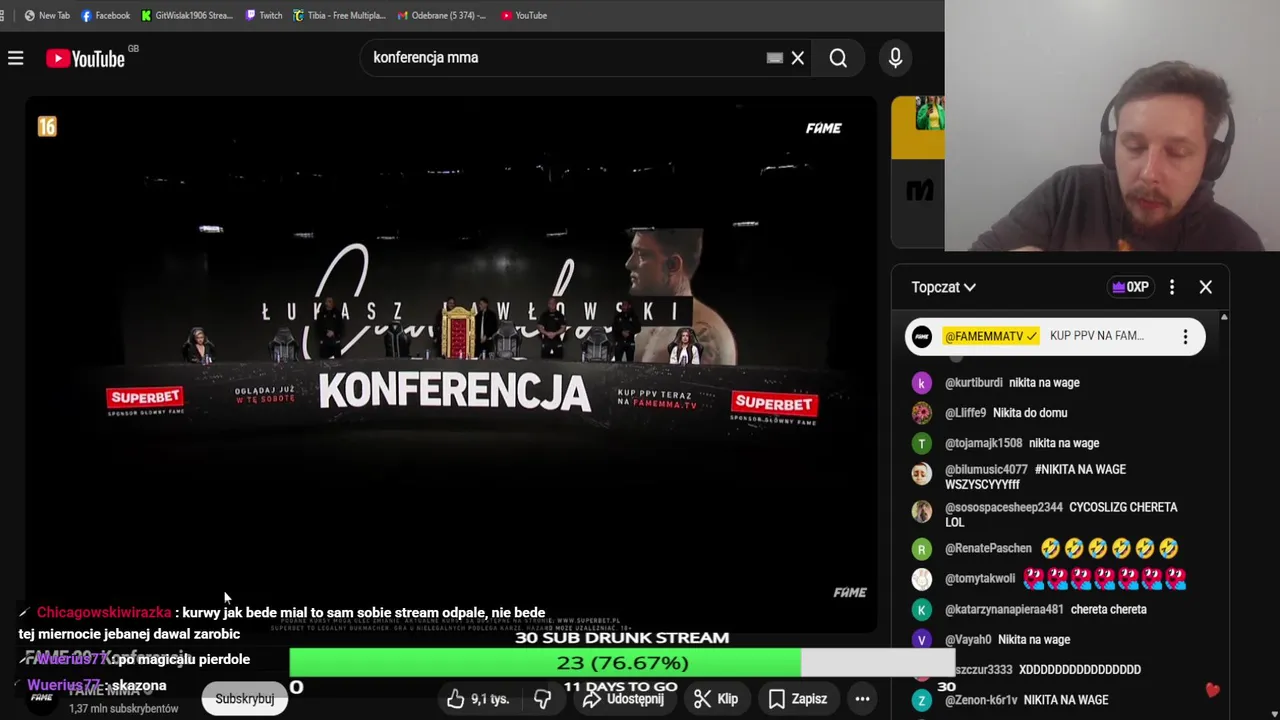Viewport: 1280px width, 720px height.
Task: Send a heart reaction in chat
Action: tap(1212, 690)
